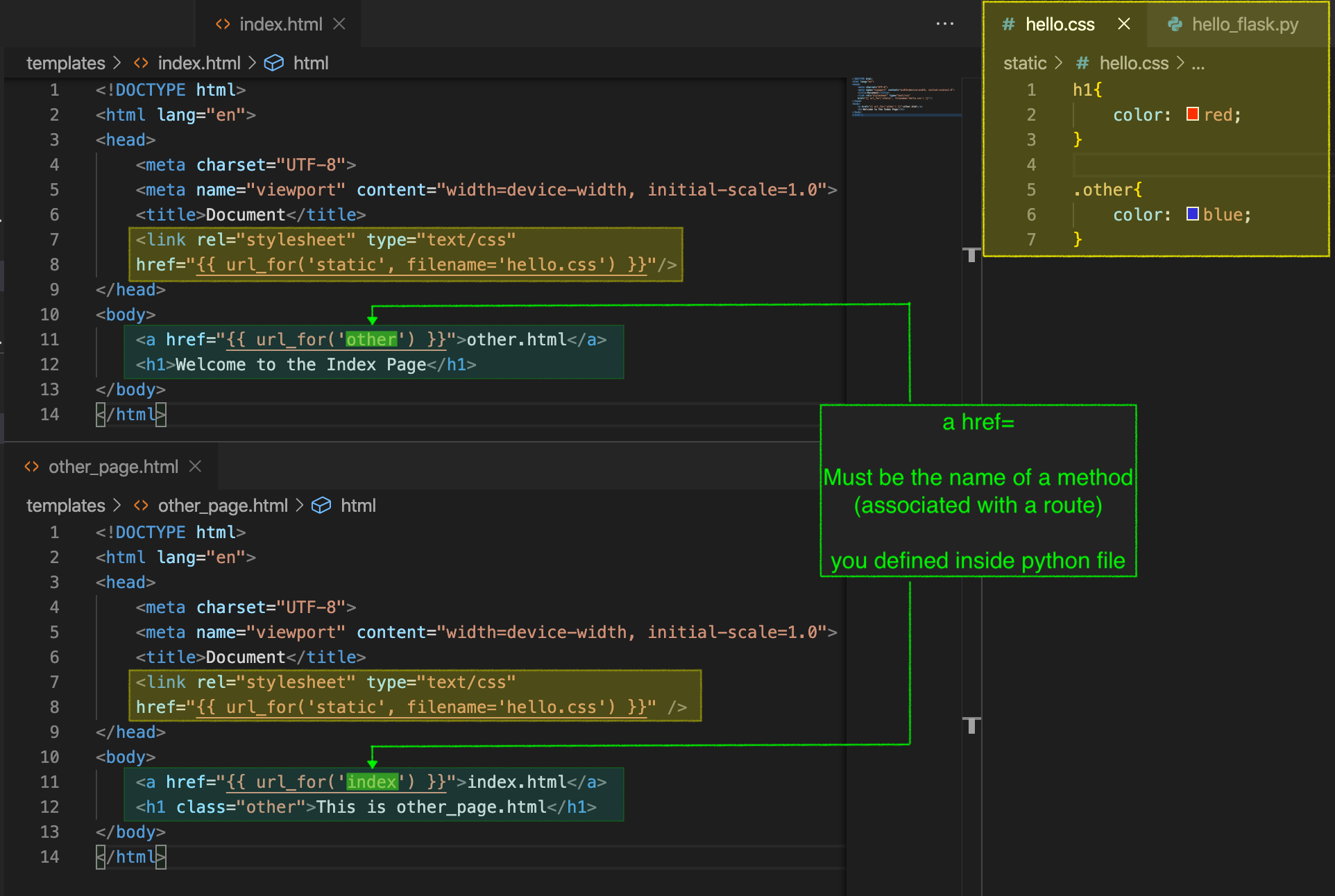The width and height of the screenshot is (1335, 896).
Task: Click the hash icon next to hello.css breadcrumb
Action: point(1083,62)
